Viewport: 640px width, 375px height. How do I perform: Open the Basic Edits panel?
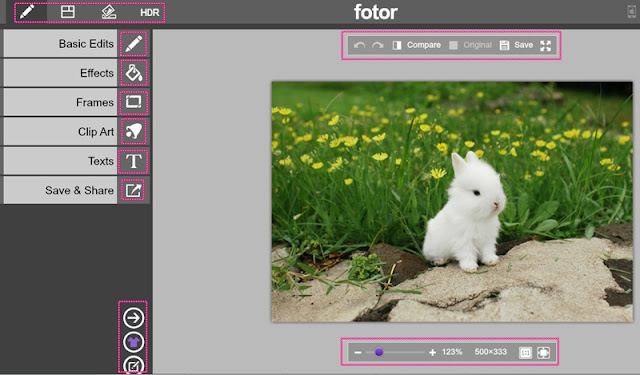coord(60,44)
